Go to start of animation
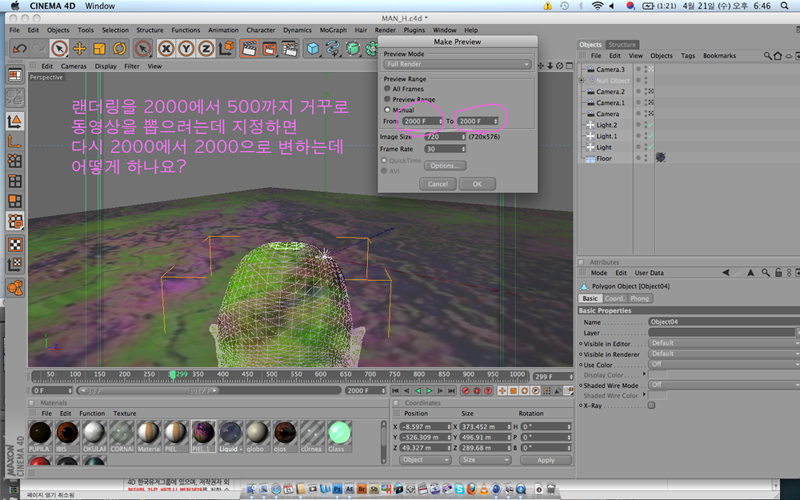Viewport: 800px width, 500px height. tap(395, 391)
